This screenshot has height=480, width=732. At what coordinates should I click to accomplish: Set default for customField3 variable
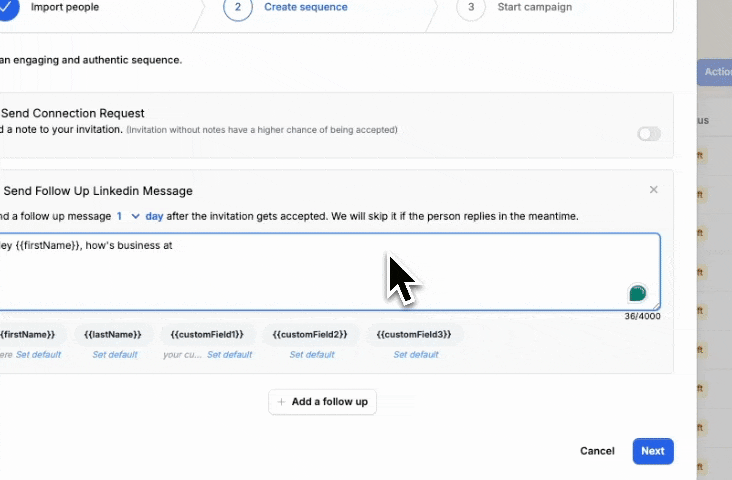pyautogui.click(x=416, y=354)
